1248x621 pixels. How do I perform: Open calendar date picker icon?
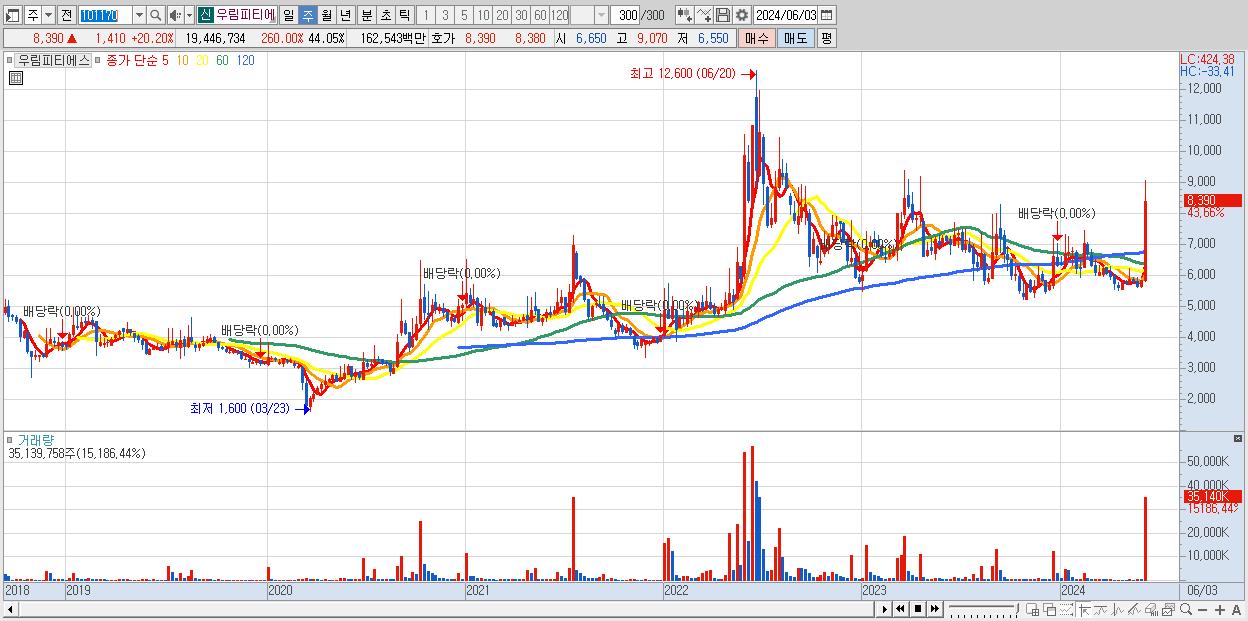pyautogui.click(x=826, y=15)
